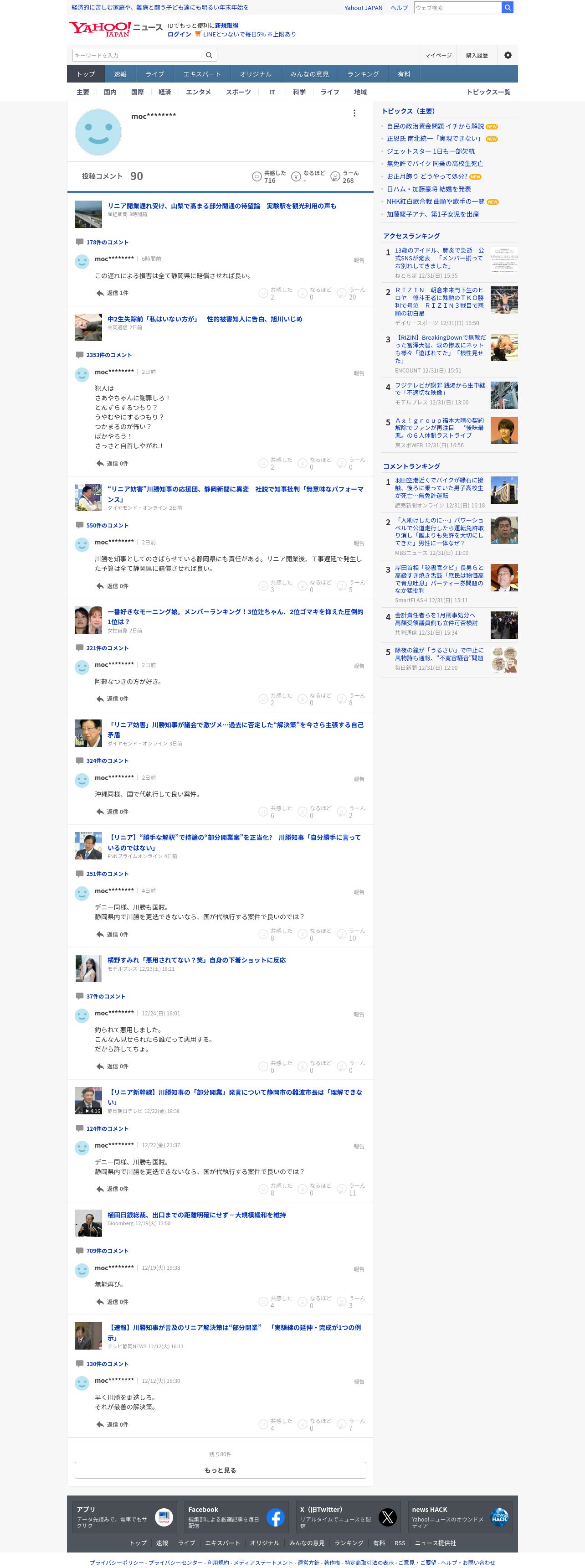Viewport: 585px width, 1568px height.
Task: Open the three-dot menu on profile
Action: point(354,113)
